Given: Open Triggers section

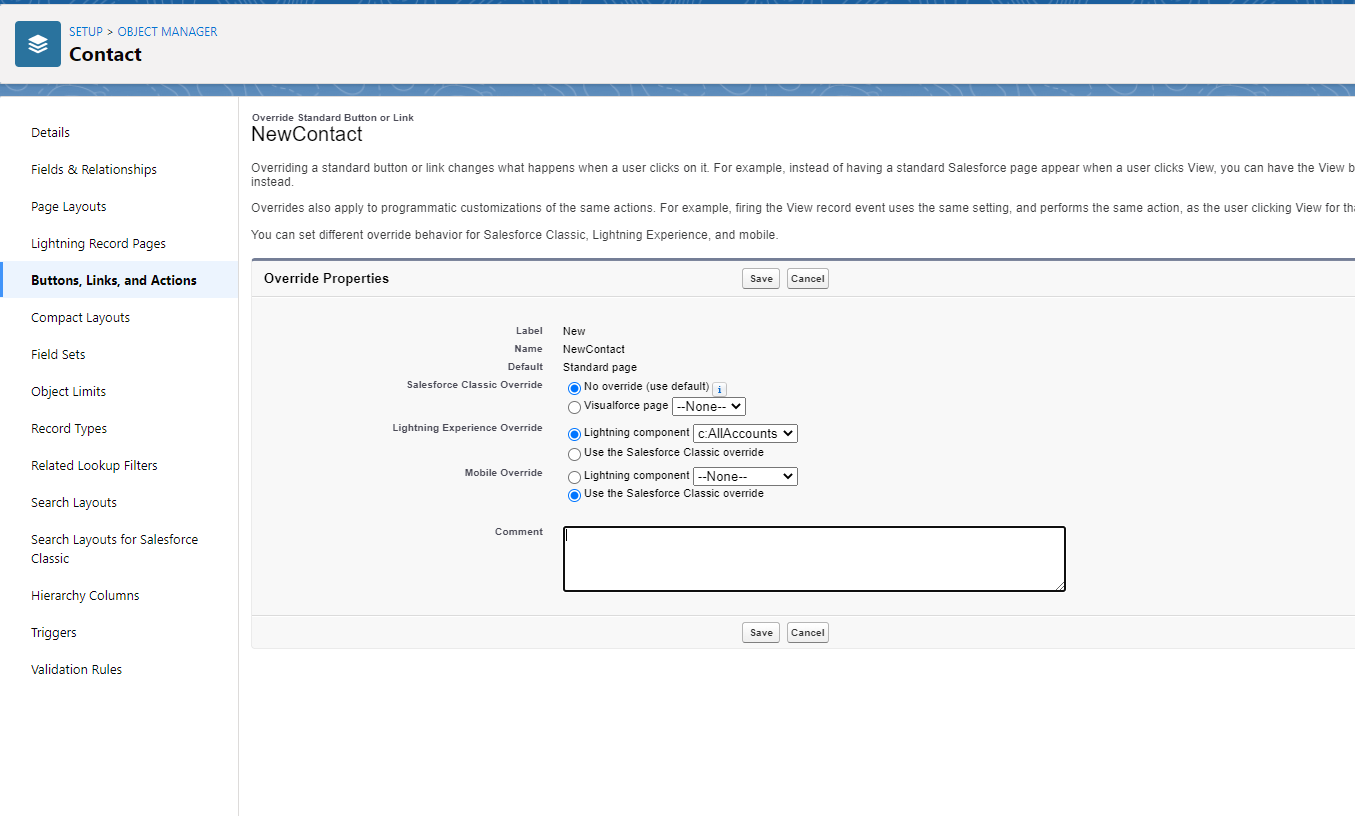Looking at the screenshot, I should pos(54,632).
